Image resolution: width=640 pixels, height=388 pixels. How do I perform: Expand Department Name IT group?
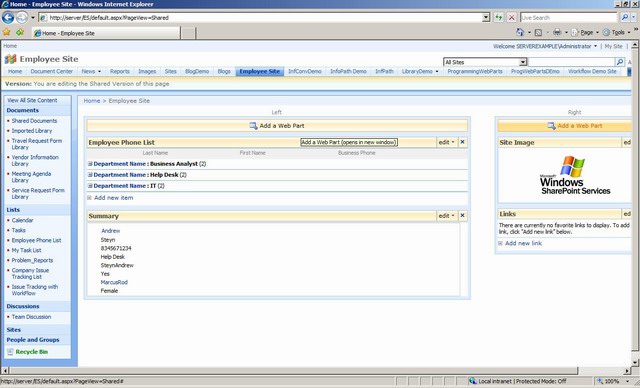tap(90, 186)
